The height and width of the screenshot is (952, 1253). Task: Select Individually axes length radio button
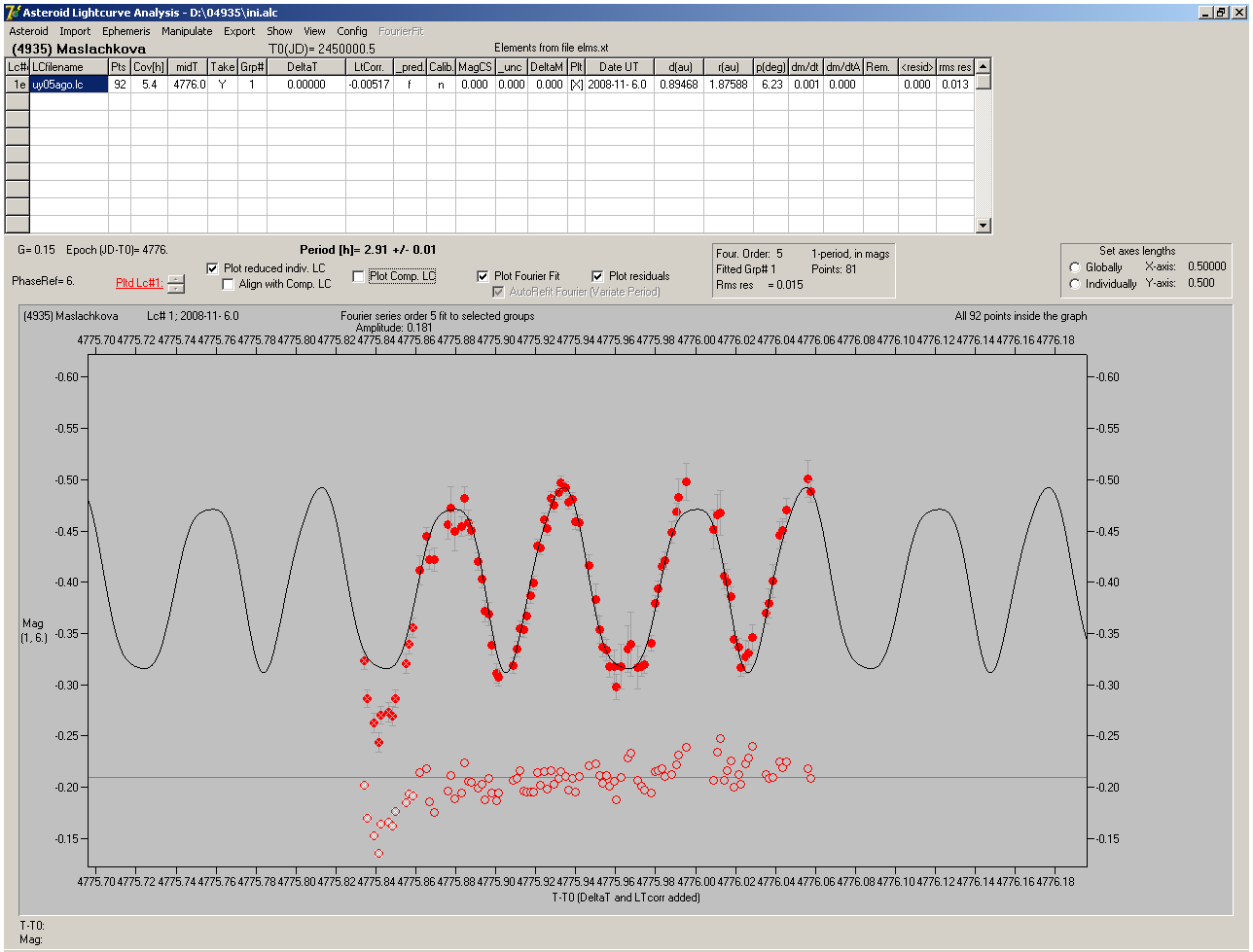coord(1074,284)
